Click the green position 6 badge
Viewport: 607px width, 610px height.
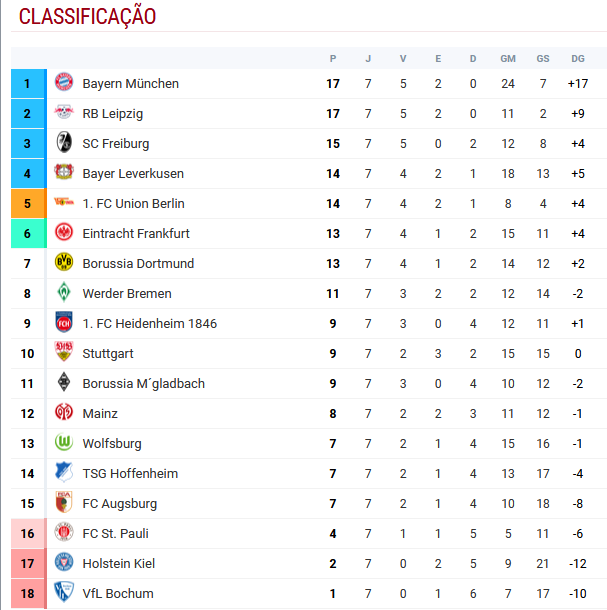(29, 233)
